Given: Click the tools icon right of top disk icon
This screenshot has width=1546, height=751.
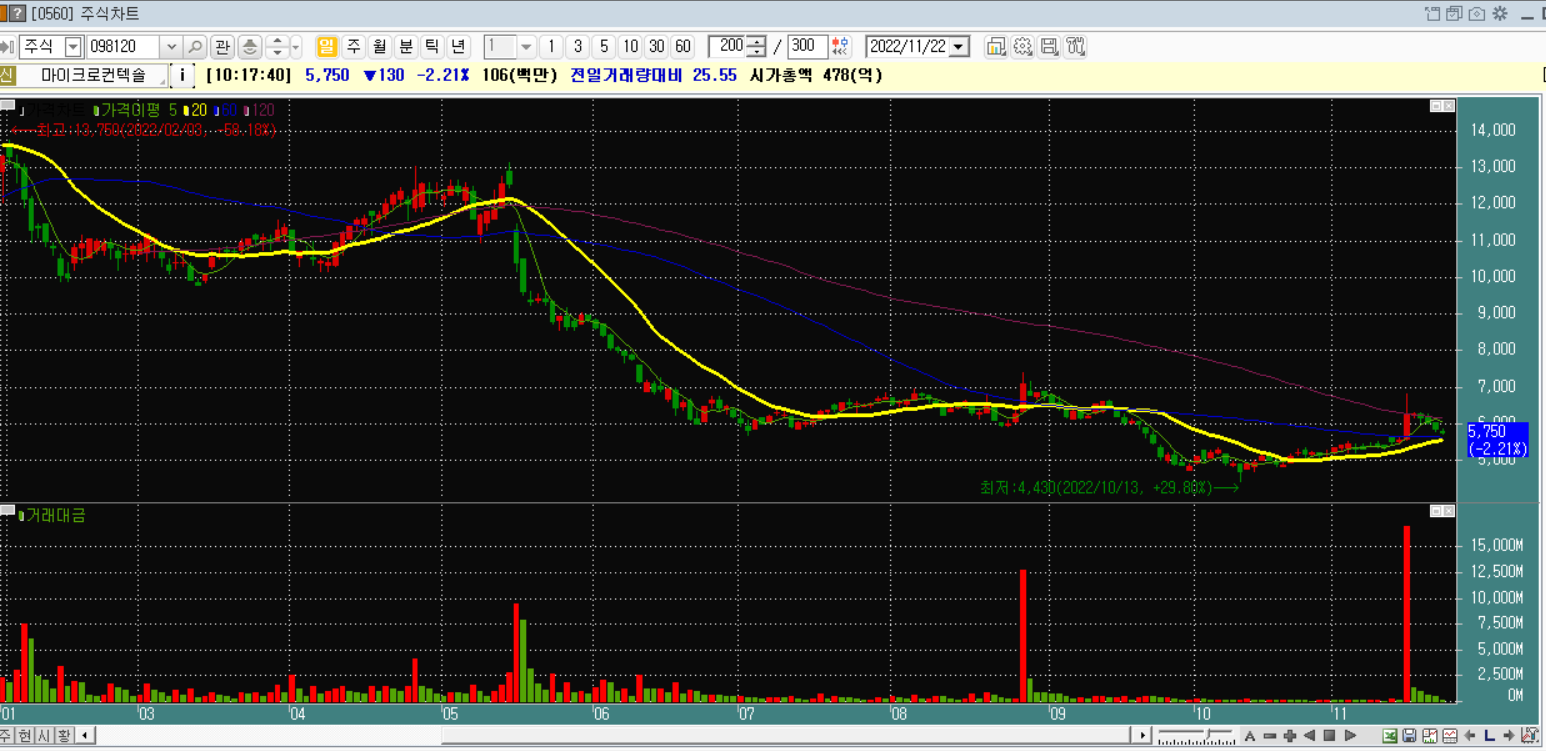Looking at the screenshot, I should [x=1076, y=46].
